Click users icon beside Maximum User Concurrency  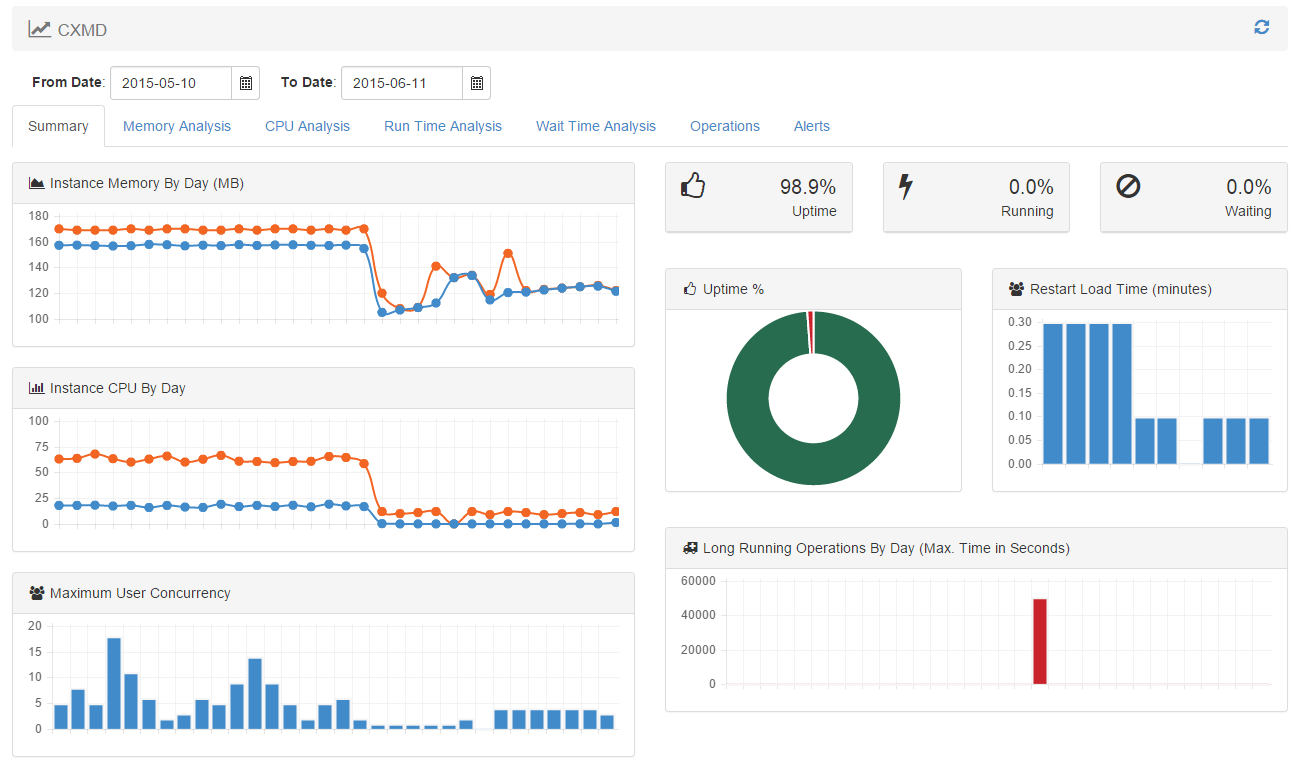coord(37,593)
